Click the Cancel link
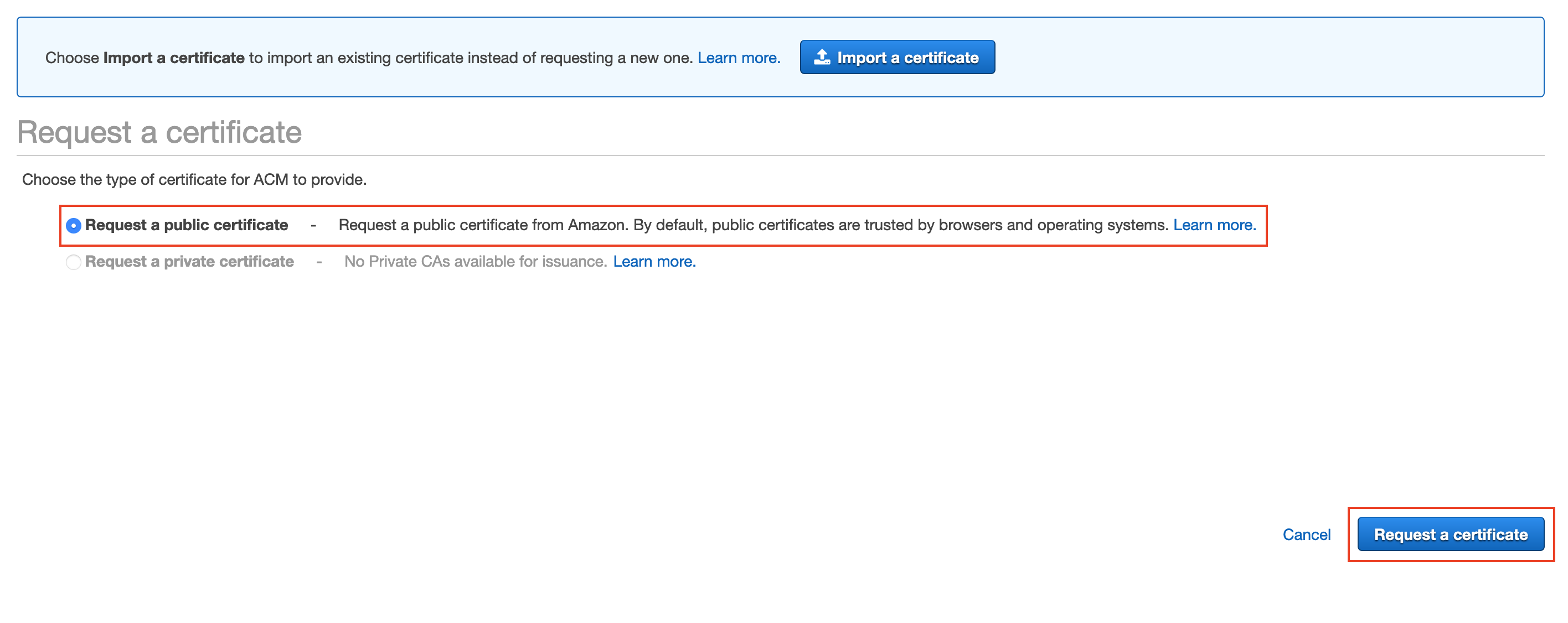The height and width of the screenshot is (623, 1568). point(1306,534)
